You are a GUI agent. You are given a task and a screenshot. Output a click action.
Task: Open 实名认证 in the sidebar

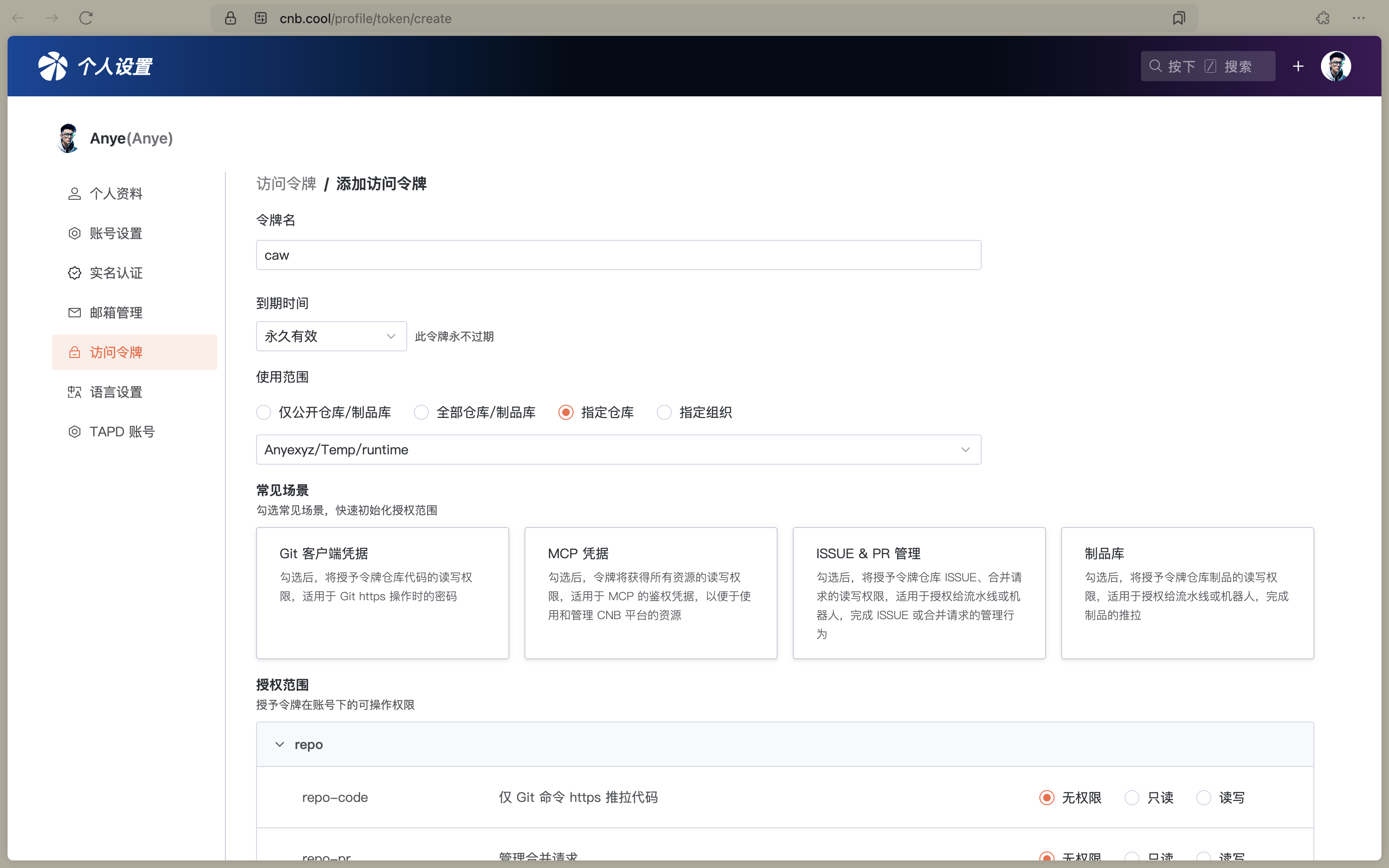pyautogui.click(x=134, y=273)
